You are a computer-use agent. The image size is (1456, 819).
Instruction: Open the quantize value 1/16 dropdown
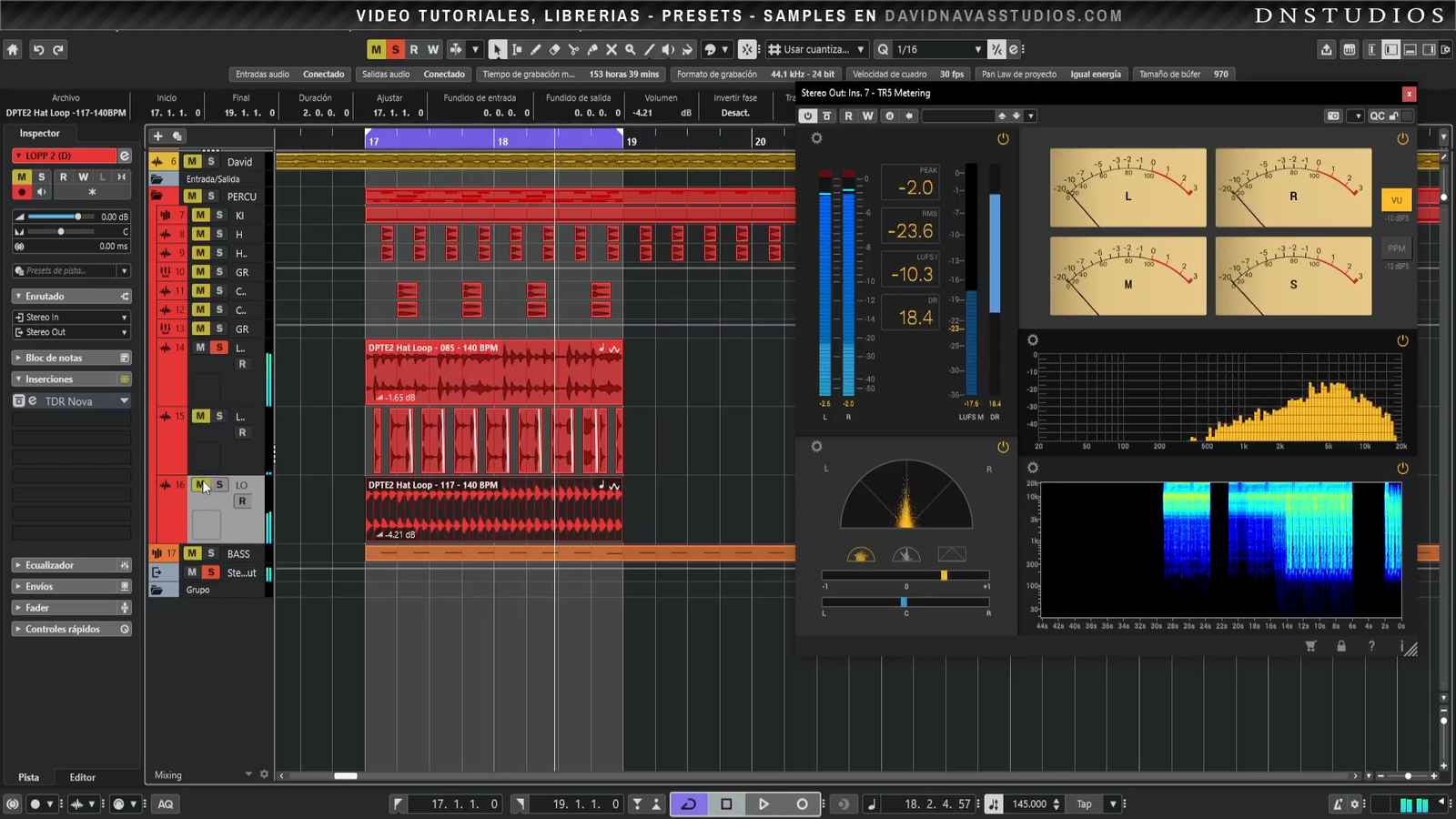(977, 50)
